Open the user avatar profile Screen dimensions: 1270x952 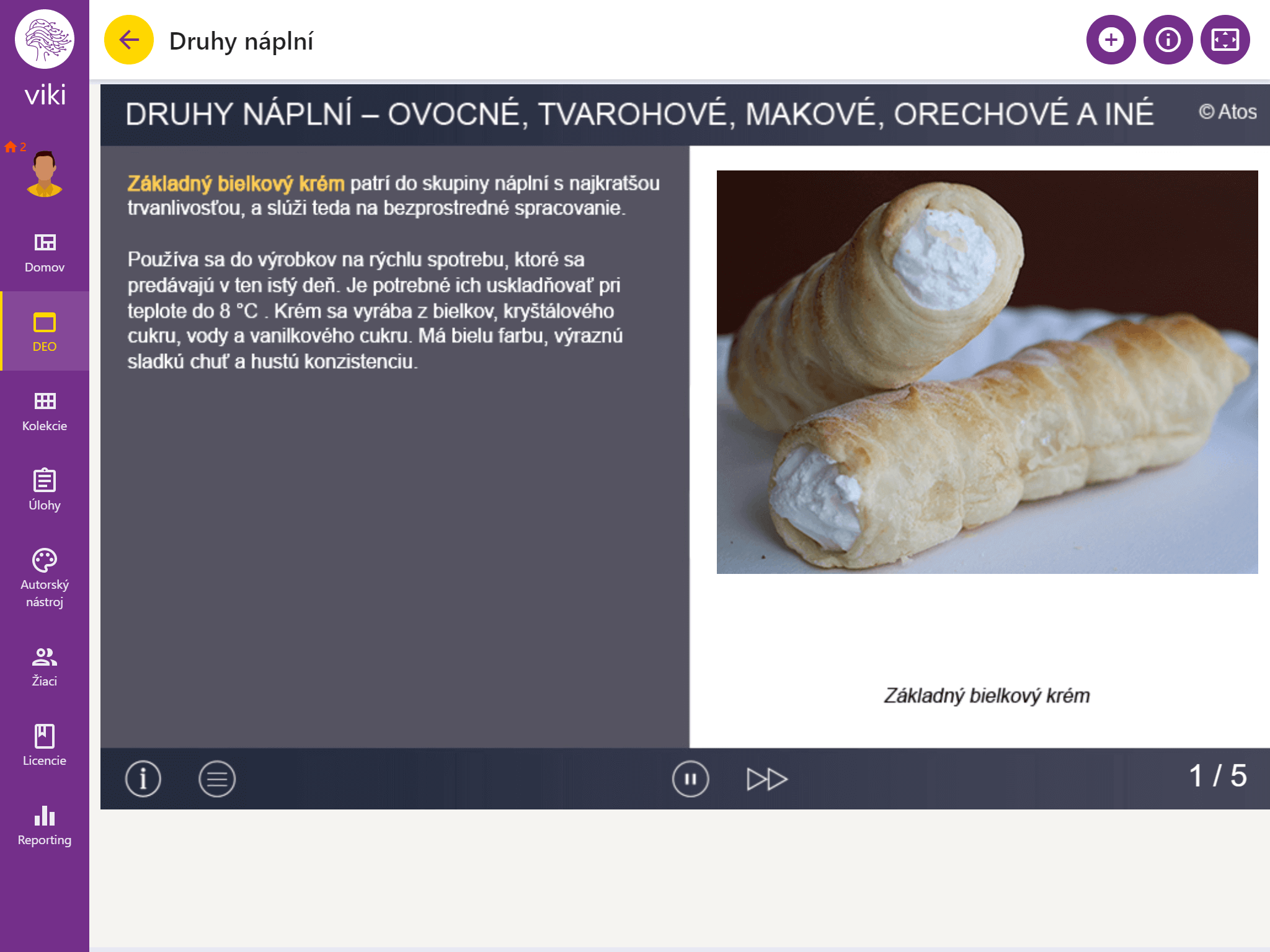[x=45, y=174]
